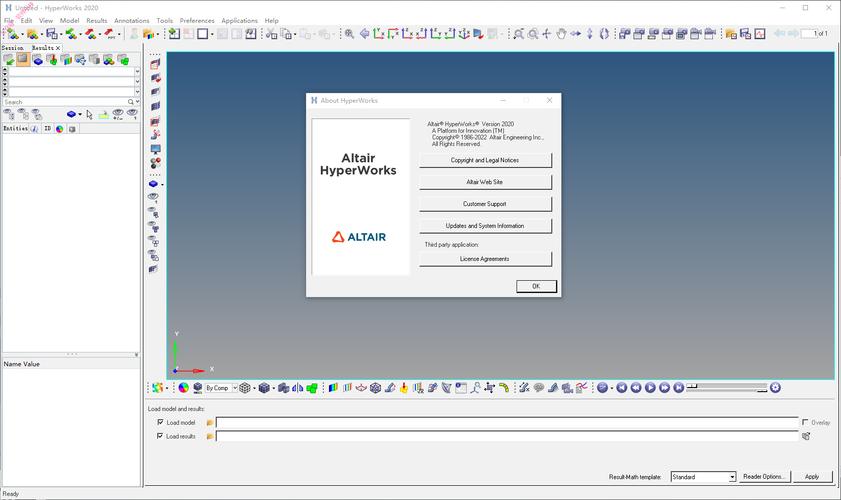Viewport: 841px width, 500px height.
Task: Open the Results menu
Action: tap(97, 20)
